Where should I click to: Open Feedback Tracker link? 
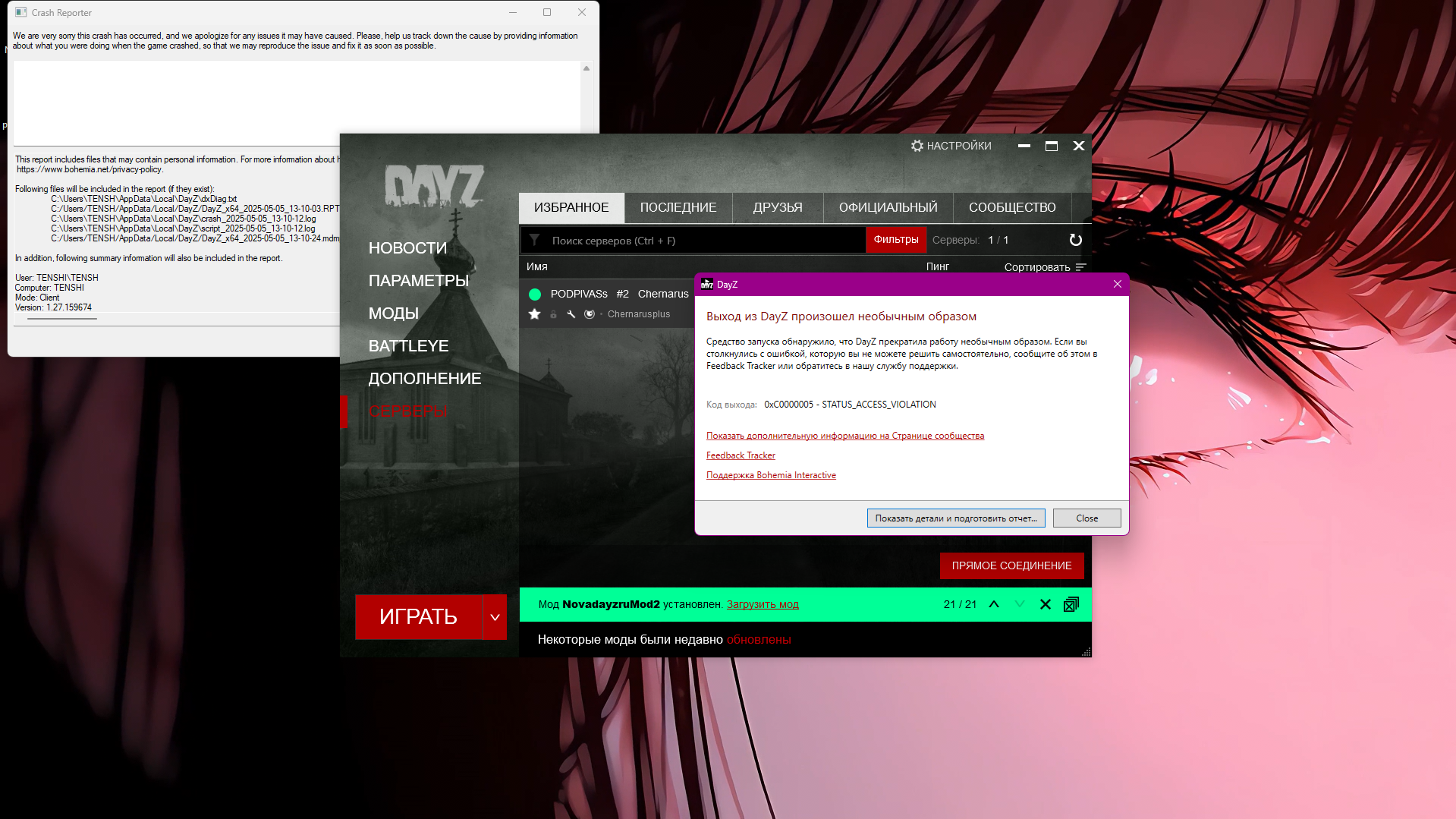(741, 455)
